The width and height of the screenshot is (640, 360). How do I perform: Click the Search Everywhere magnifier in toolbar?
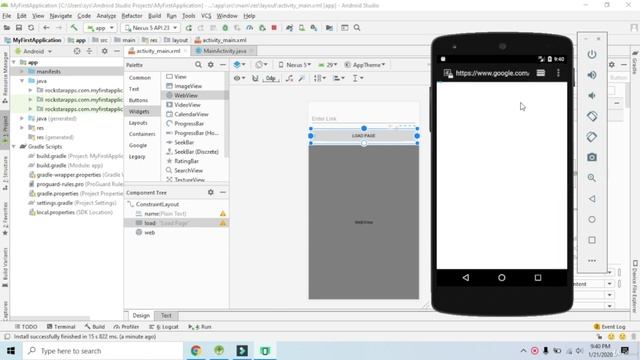coord(357,28)
